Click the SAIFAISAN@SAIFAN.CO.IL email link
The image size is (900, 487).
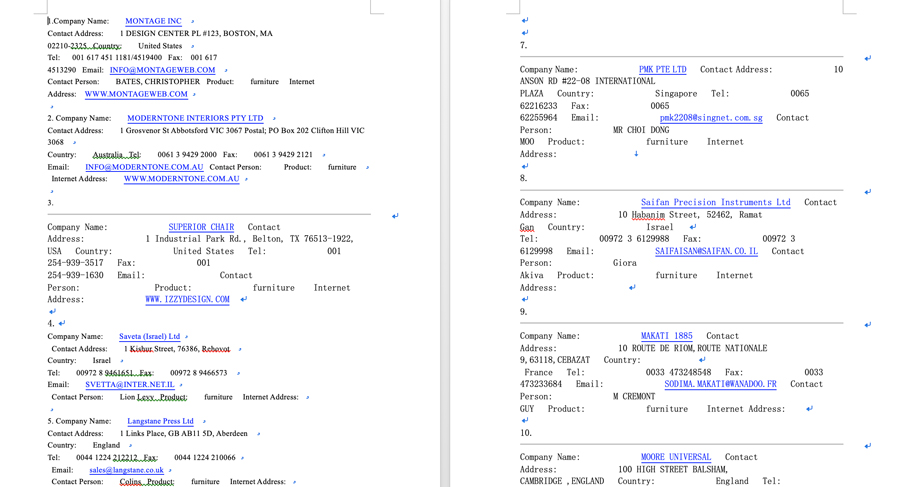tap(706, 252)
